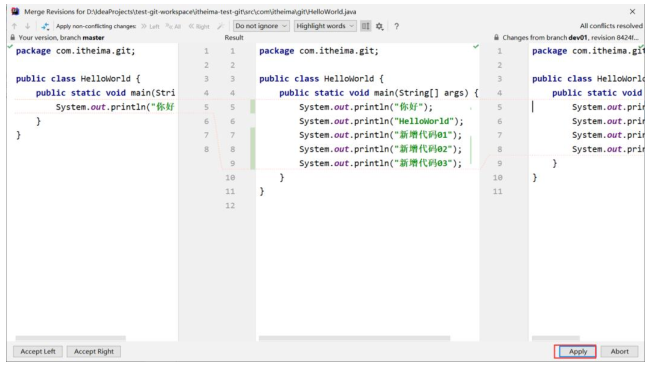656x374 pixels.
Task: Click 'All conflicts resolved' status text
Action: click(x=611, y=26)
